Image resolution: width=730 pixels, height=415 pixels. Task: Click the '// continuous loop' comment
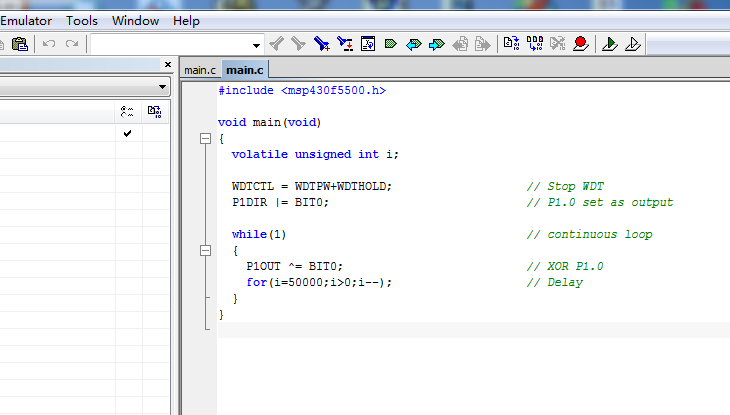tap(589, 234)
